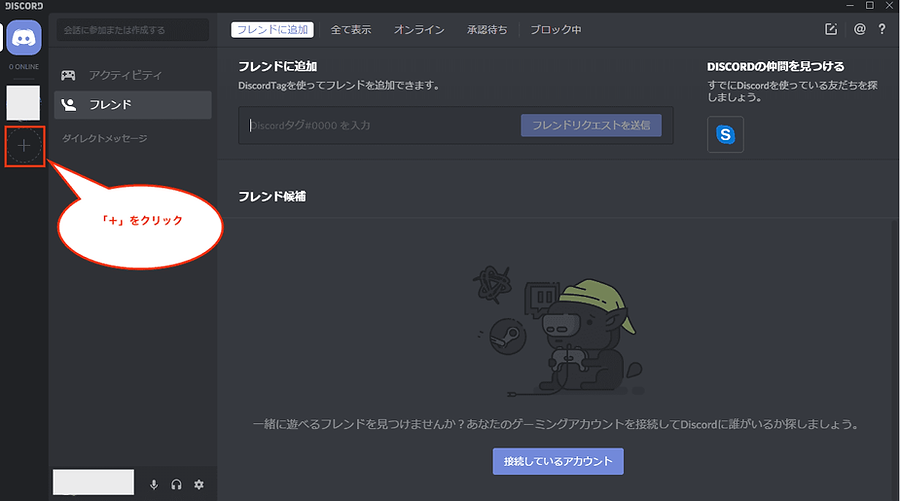Viewport: 900px width, 501px height.
Task: Click the game controller activity icon
Action: point(68,75)
